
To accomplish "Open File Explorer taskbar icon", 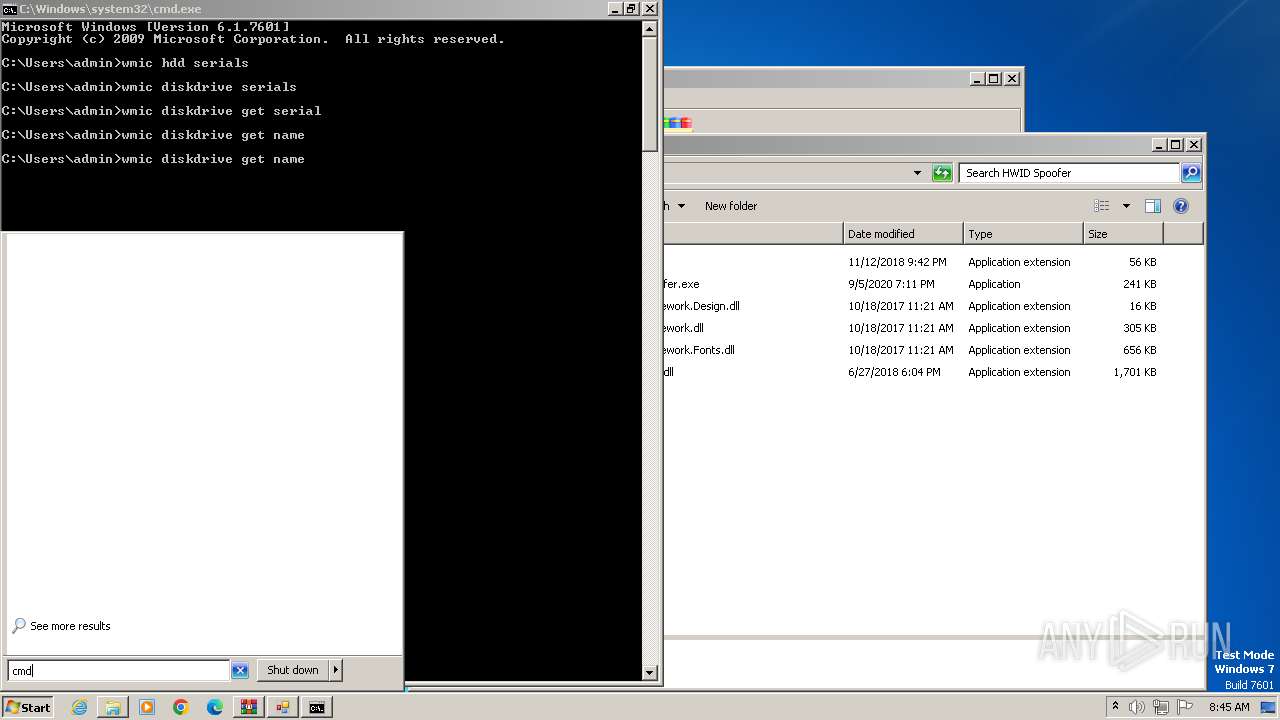I will click(x=113, y=707).
